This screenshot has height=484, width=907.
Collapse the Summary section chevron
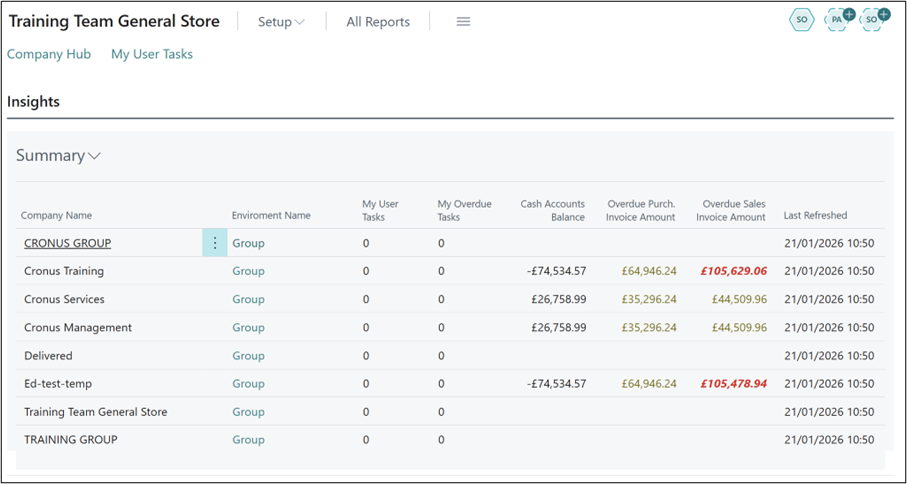(95, 156)
